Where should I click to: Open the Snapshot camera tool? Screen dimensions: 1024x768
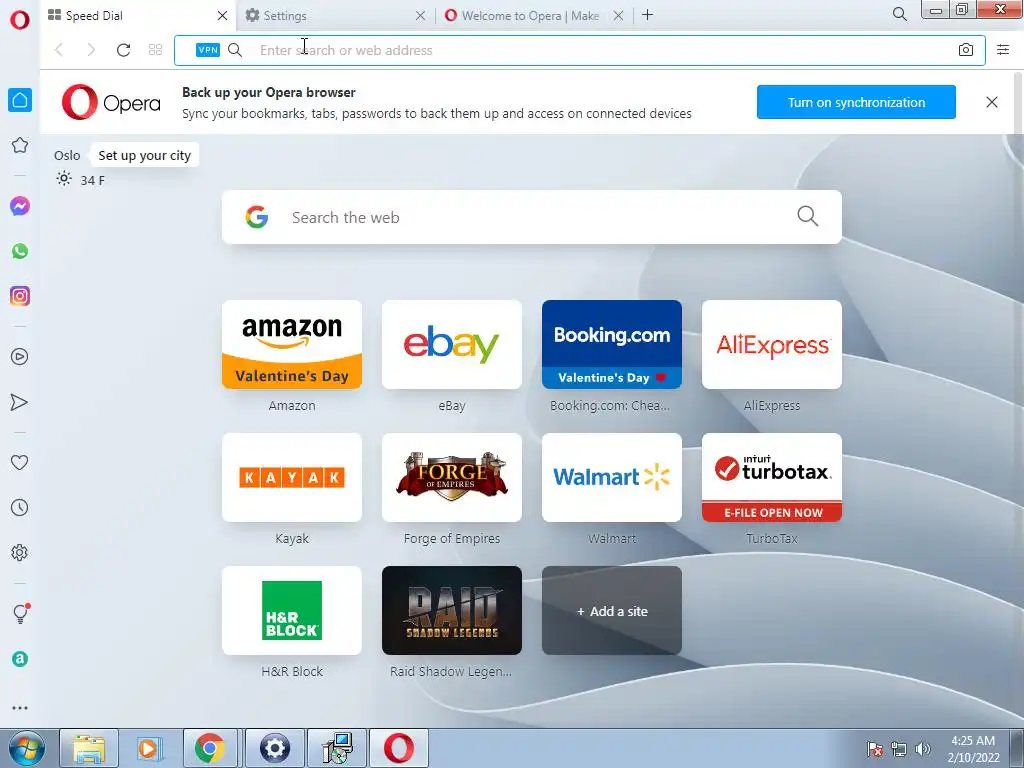(x=966, y=50)
